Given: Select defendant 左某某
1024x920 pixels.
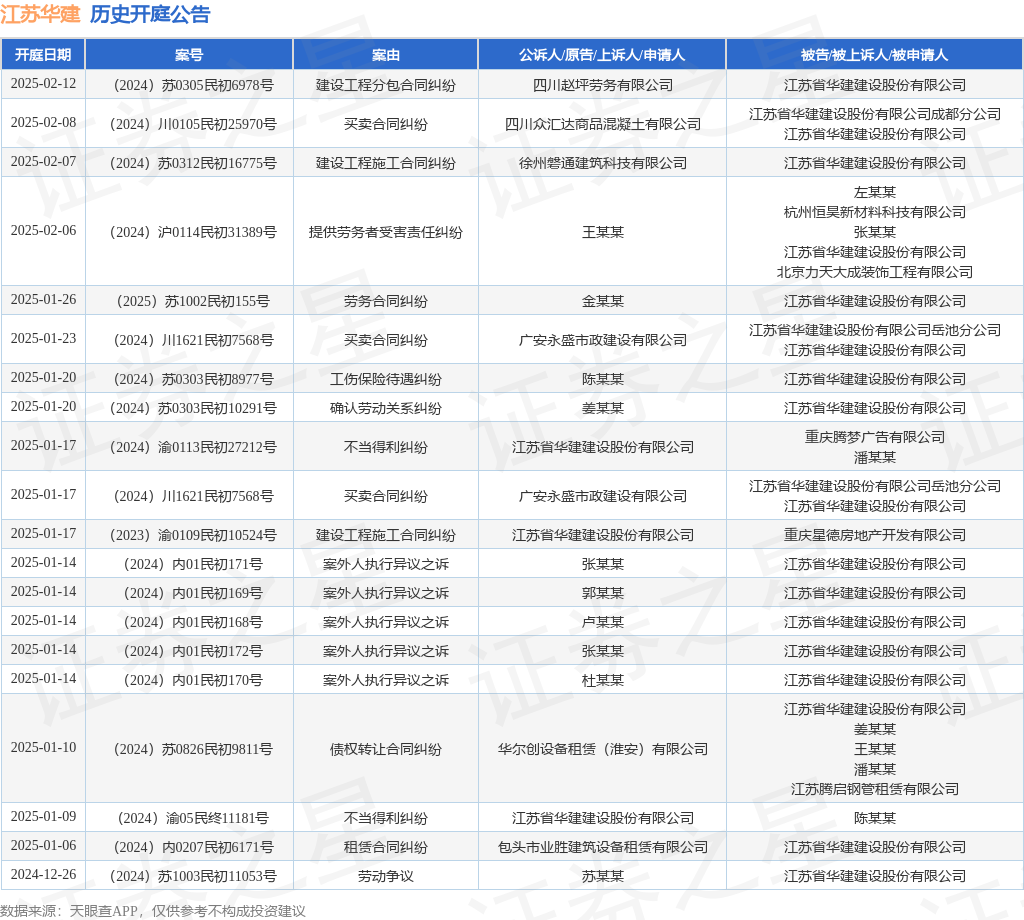Looking at the screenshot, I should pyautogui.click(x=874, y=193).
